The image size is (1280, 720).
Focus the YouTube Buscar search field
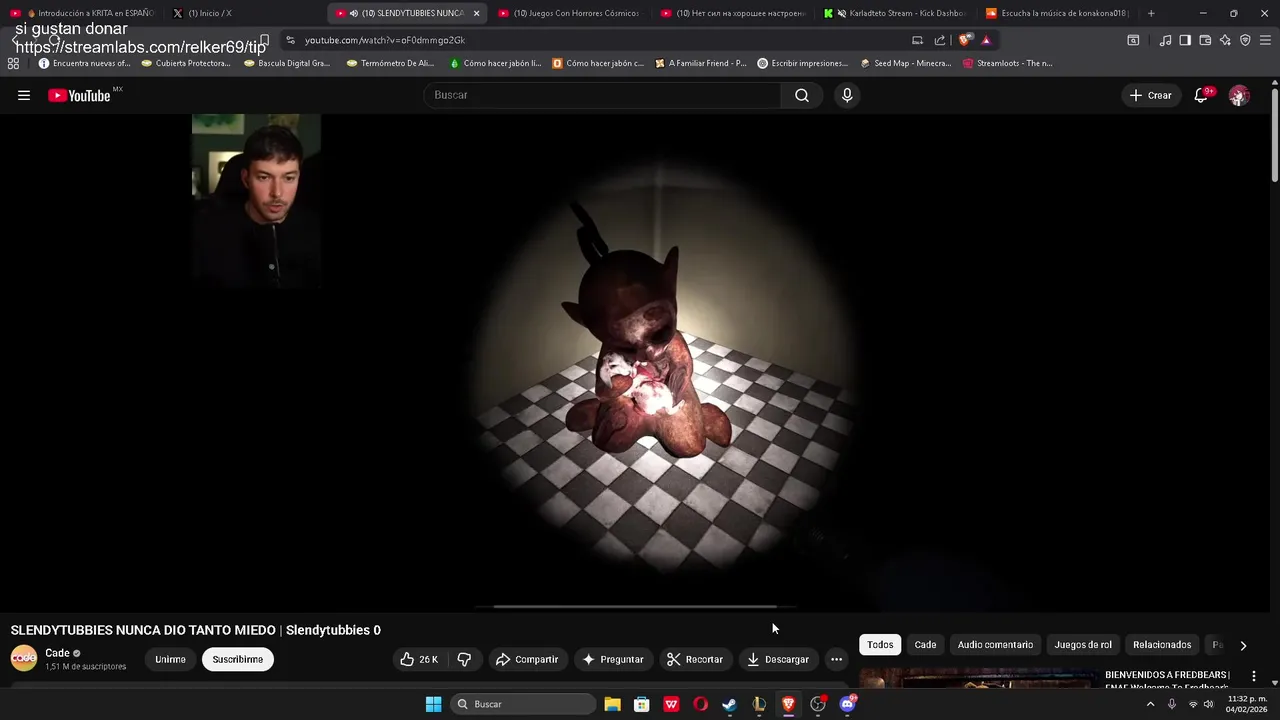(x=603, y=95)
